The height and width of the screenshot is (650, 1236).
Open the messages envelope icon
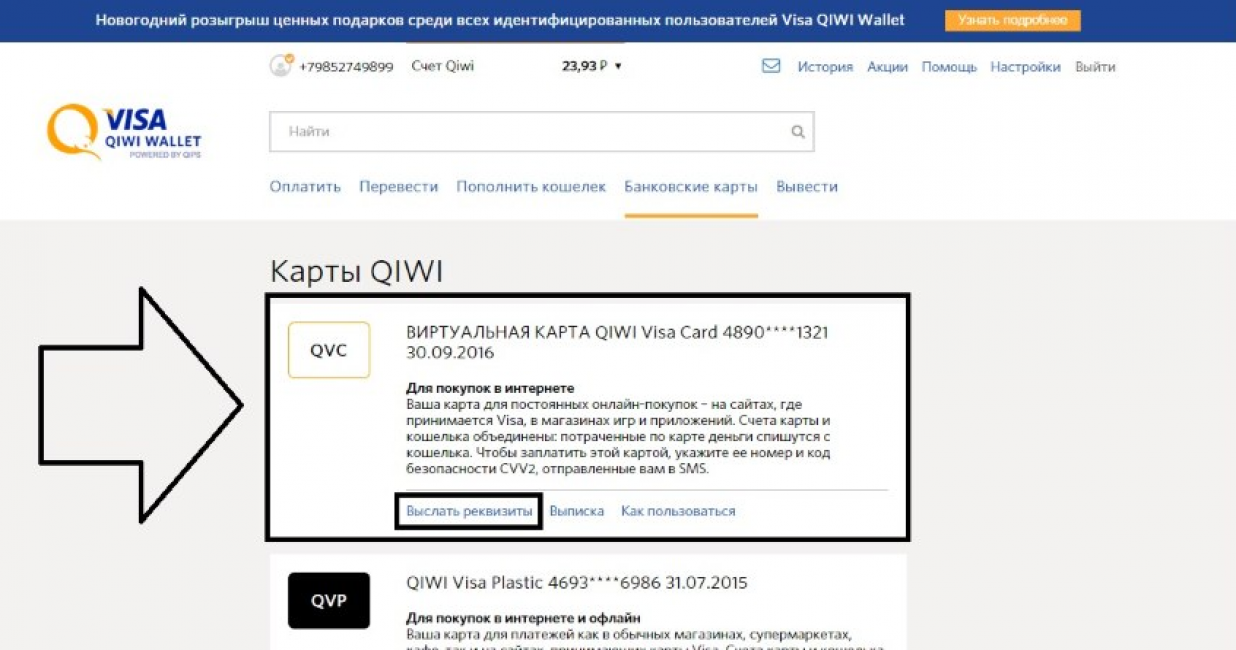point(771,66)
